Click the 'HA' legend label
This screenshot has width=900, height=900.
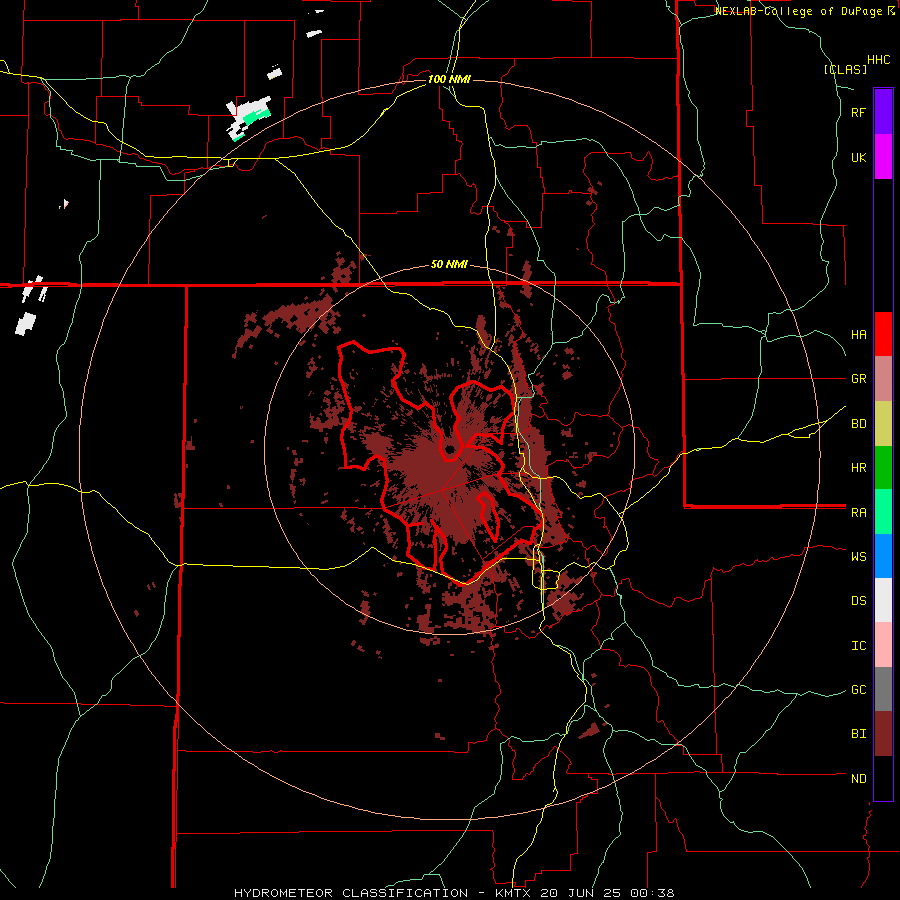(x=858, y=334)
